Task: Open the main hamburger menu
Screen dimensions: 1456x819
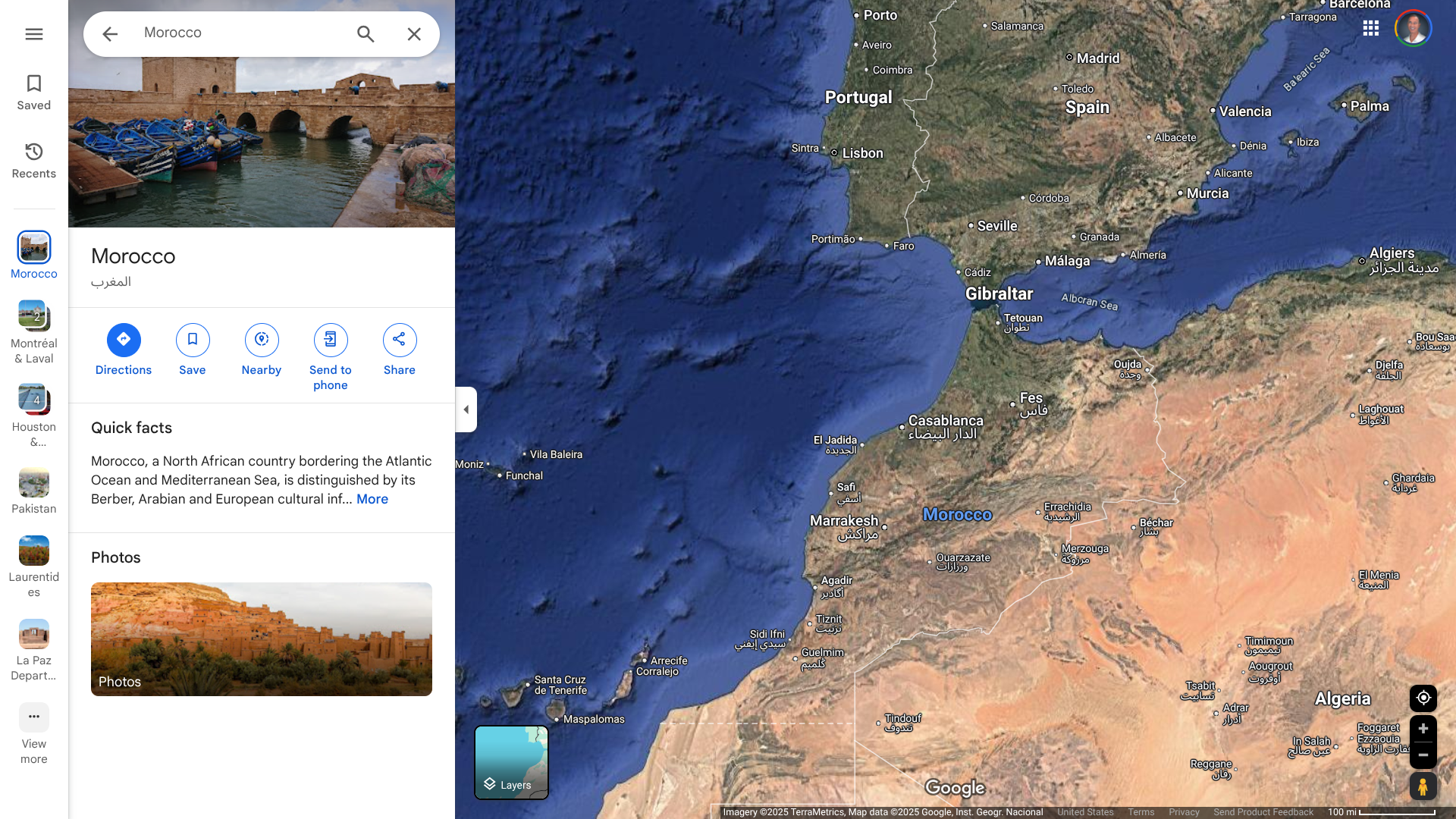Action: [x=33, y=34]
